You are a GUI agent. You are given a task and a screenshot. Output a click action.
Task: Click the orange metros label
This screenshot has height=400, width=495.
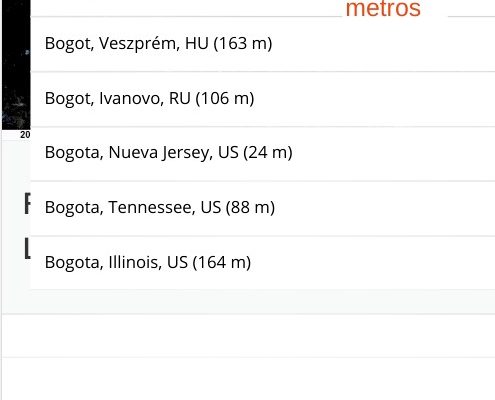383,8
